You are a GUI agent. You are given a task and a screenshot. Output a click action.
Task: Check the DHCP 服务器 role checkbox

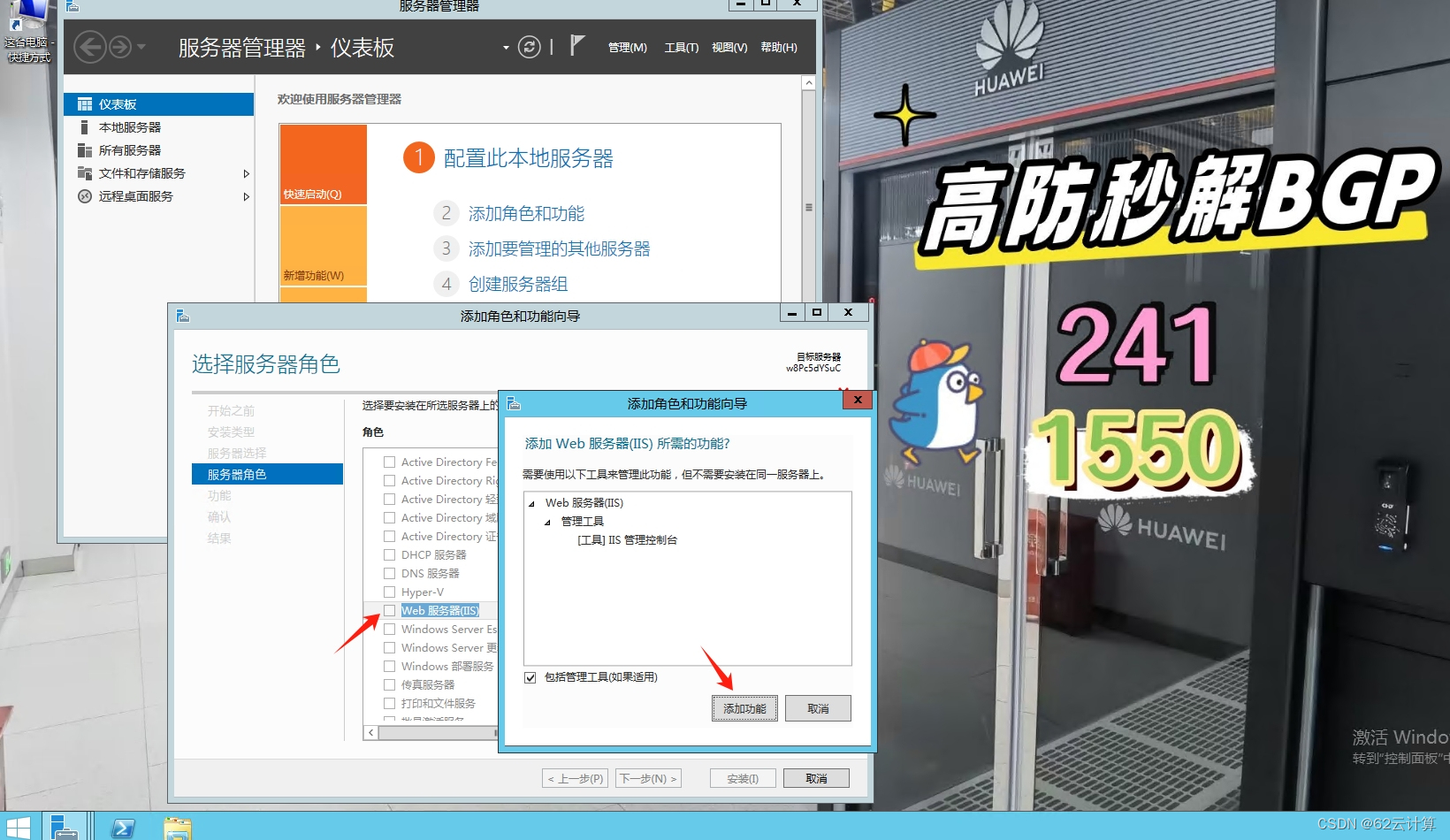[x=389, y=554]
